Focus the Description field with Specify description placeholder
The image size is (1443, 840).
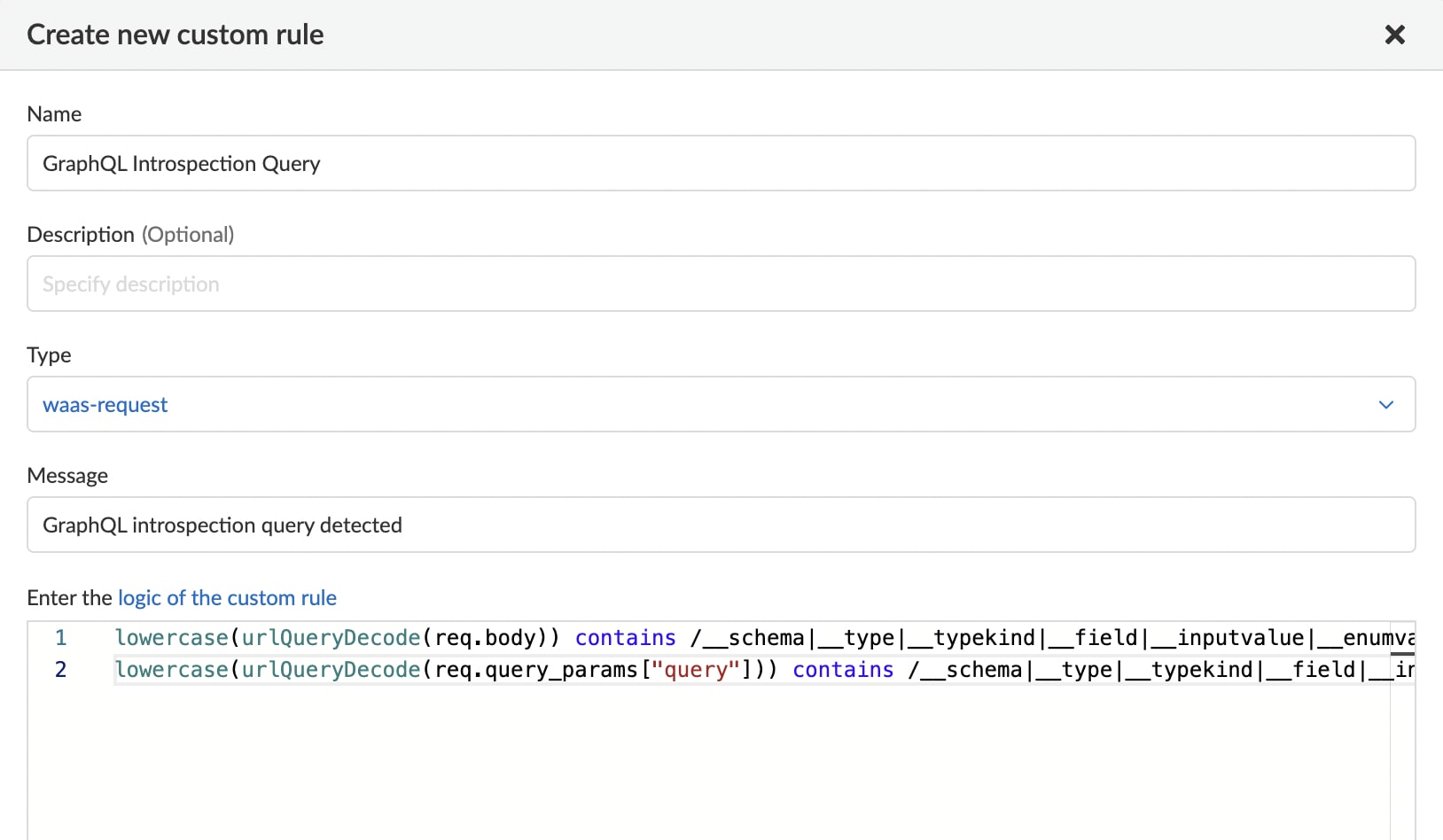pyautogui.click(x=721, y=284)
